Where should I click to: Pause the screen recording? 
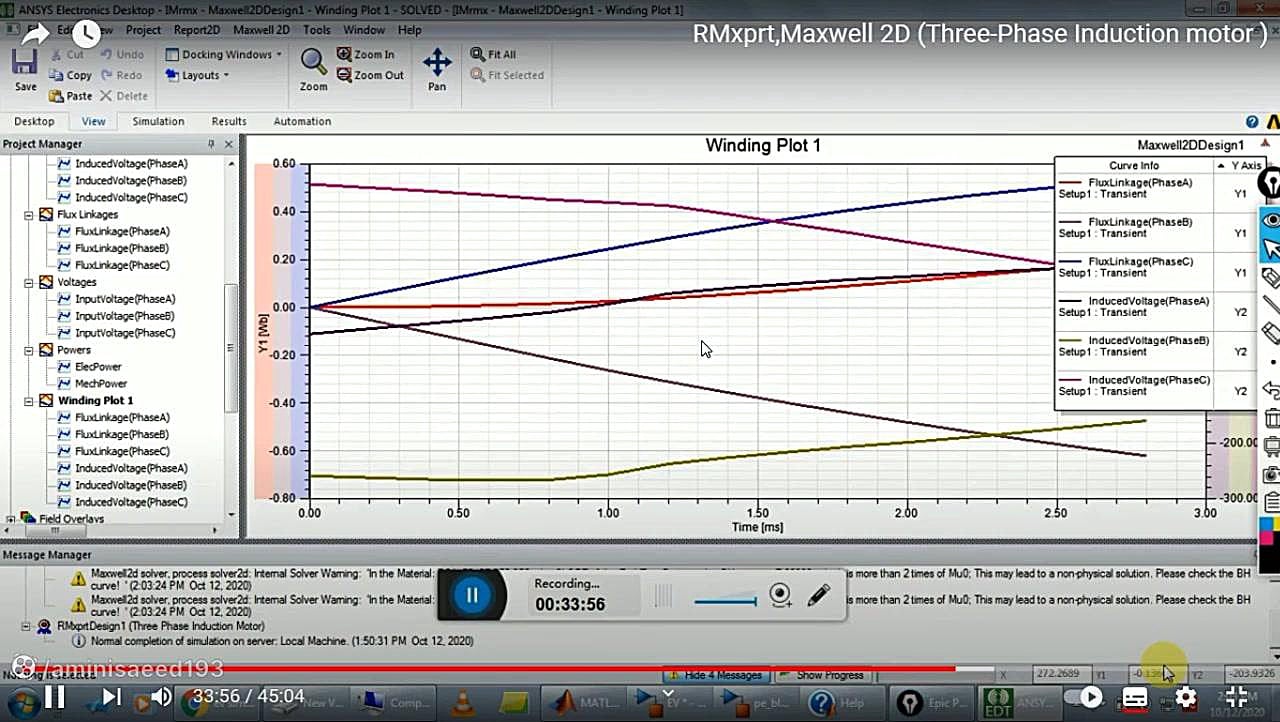click(x=472, y=596)
